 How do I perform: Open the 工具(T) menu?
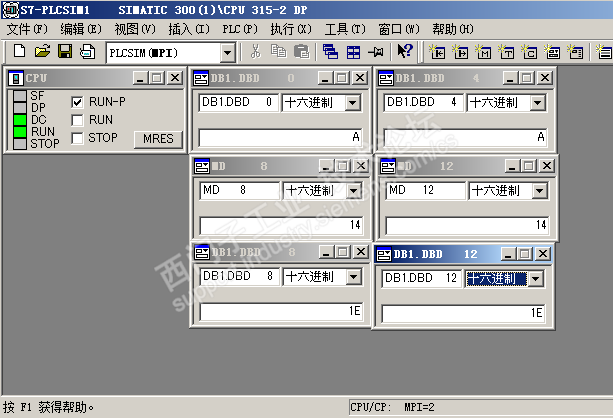(345, 29)
